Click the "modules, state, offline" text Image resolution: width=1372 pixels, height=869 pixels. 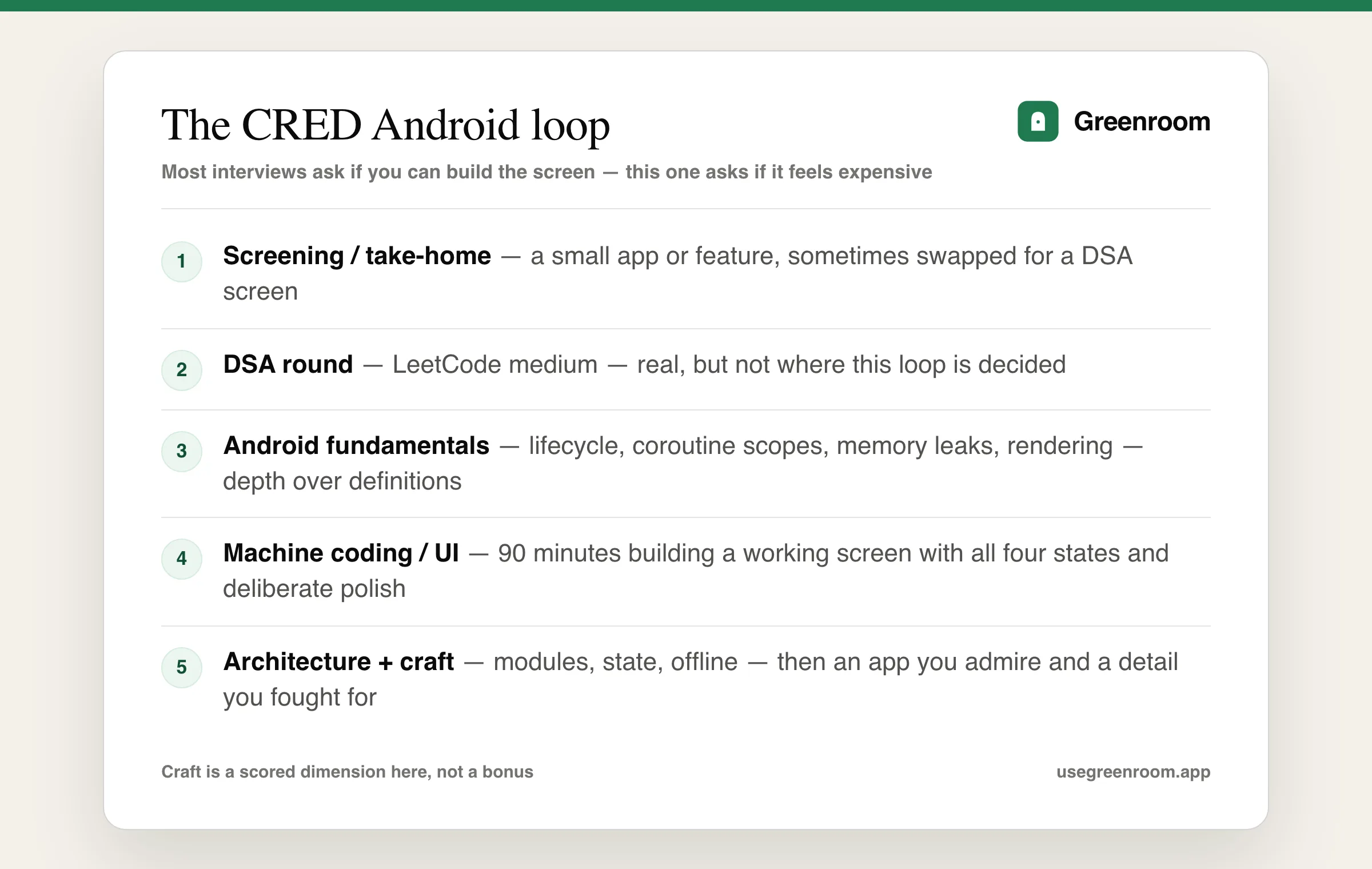point(616,663)
